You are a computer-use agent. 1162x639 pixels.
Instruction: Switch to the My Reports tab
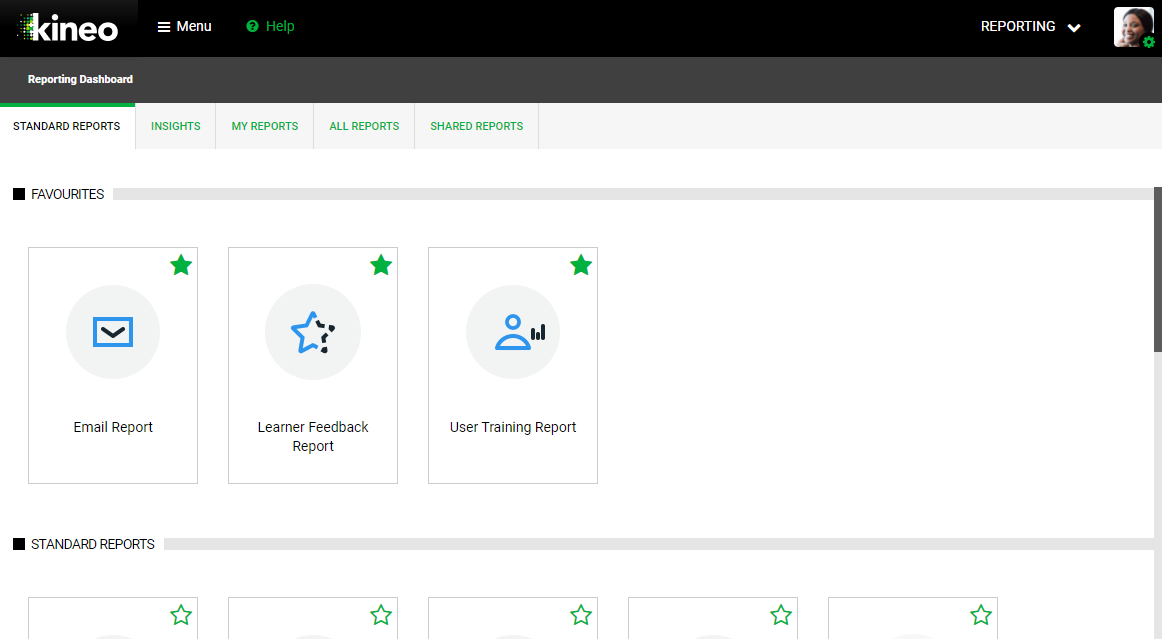[265, 126]
